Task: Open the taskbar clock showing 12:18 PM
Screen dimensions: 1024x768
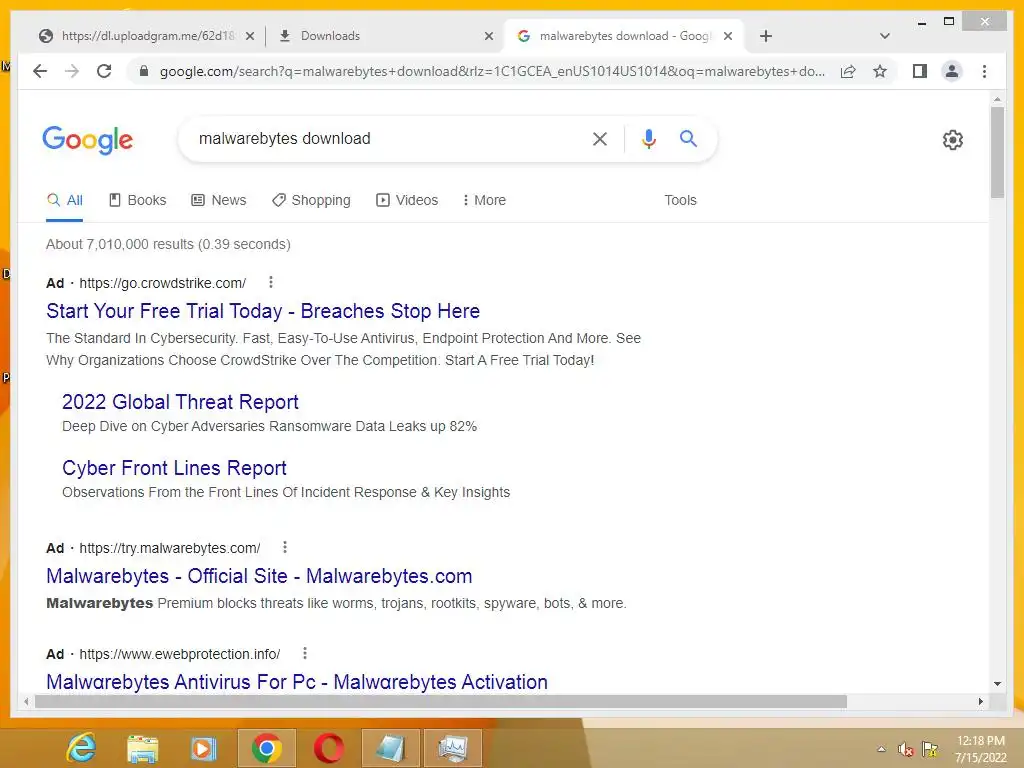Action: point(980,749)
